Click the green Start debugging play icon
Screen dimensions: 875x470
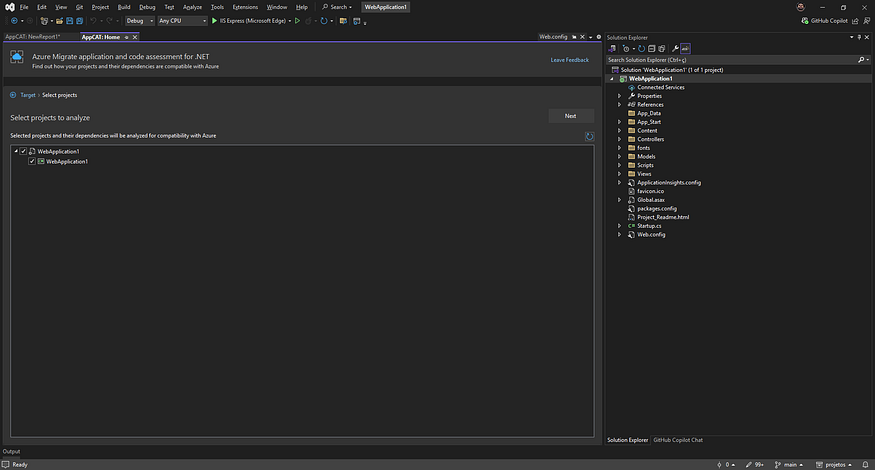[x=214, y=20]
